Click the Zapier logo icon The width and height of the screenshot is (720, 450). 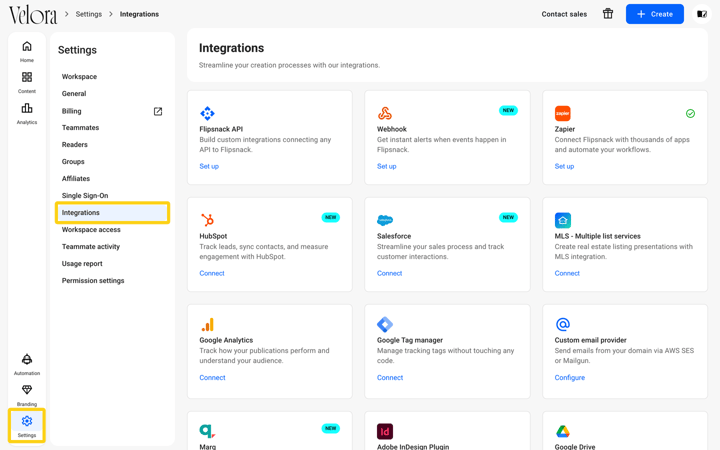pos(562,113)
